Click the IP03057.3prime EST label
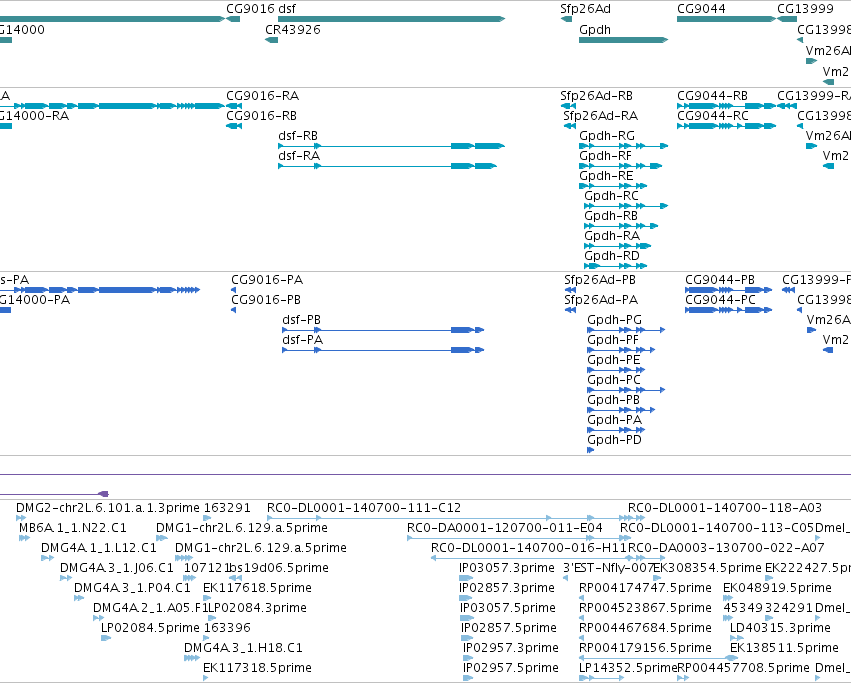 [507, 568]
